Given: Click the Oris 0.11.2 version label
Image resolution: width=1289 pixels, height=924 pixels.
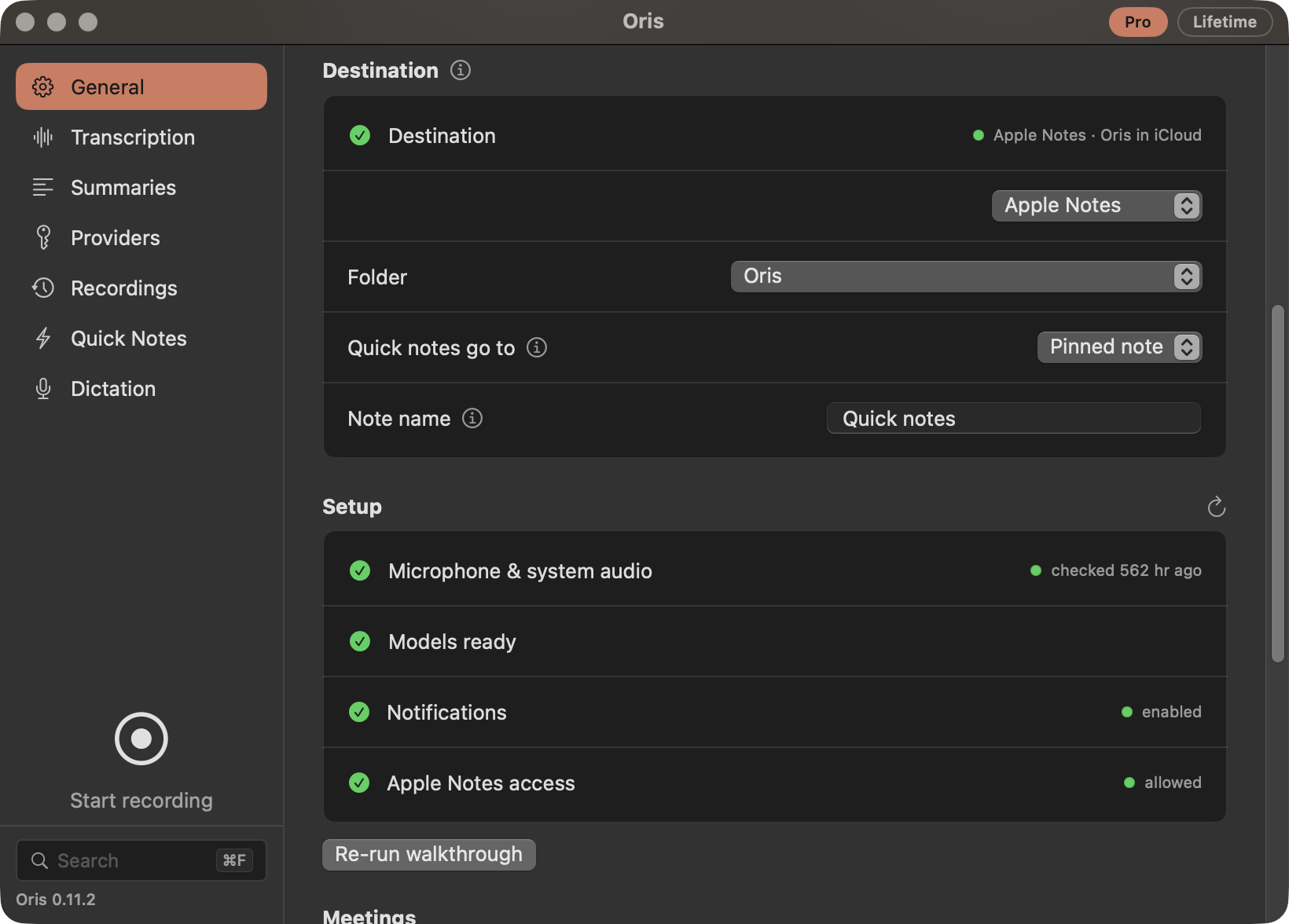Looking at the screenshot, I should [56, 899].
